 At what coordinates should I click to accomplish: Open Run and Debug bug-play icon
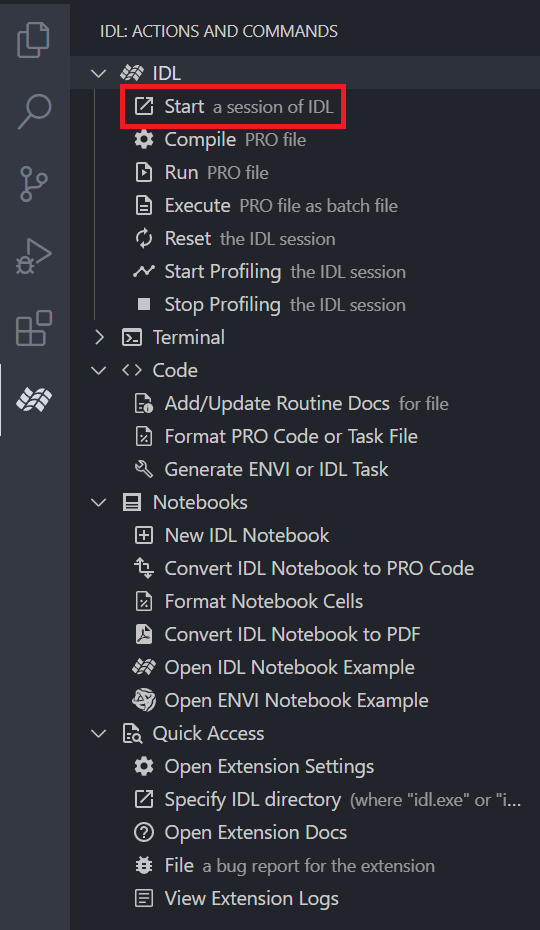click(x=34, y=256)
